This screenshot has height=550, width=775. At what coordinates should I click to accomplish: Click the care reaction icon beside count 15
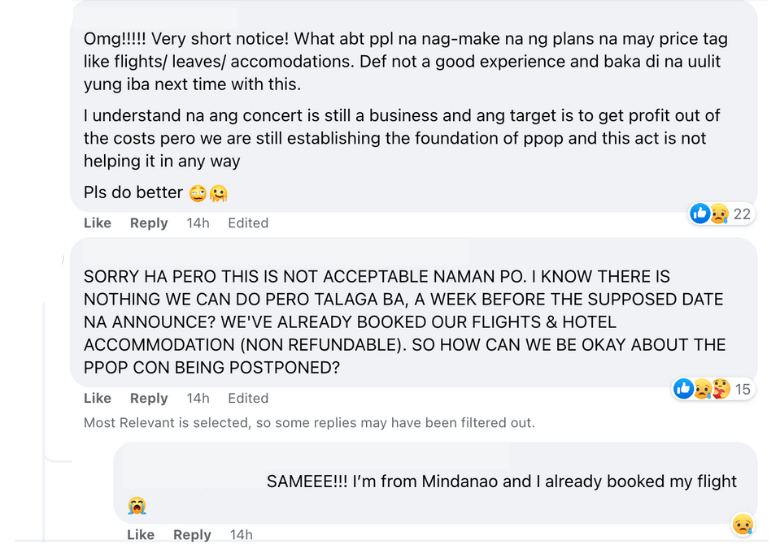[x=720, y=389]
